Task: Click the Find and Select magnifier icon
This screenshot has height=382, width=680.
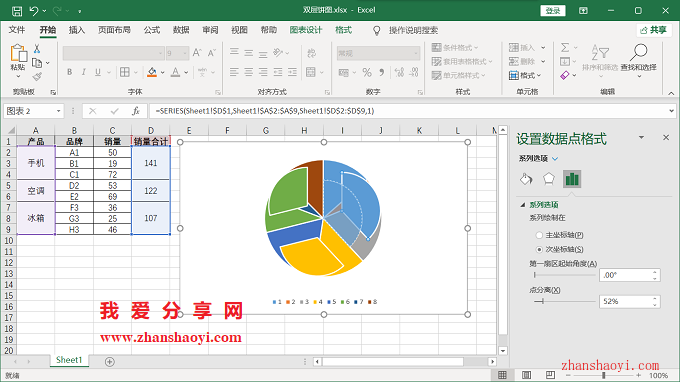Action: point(638,52)
